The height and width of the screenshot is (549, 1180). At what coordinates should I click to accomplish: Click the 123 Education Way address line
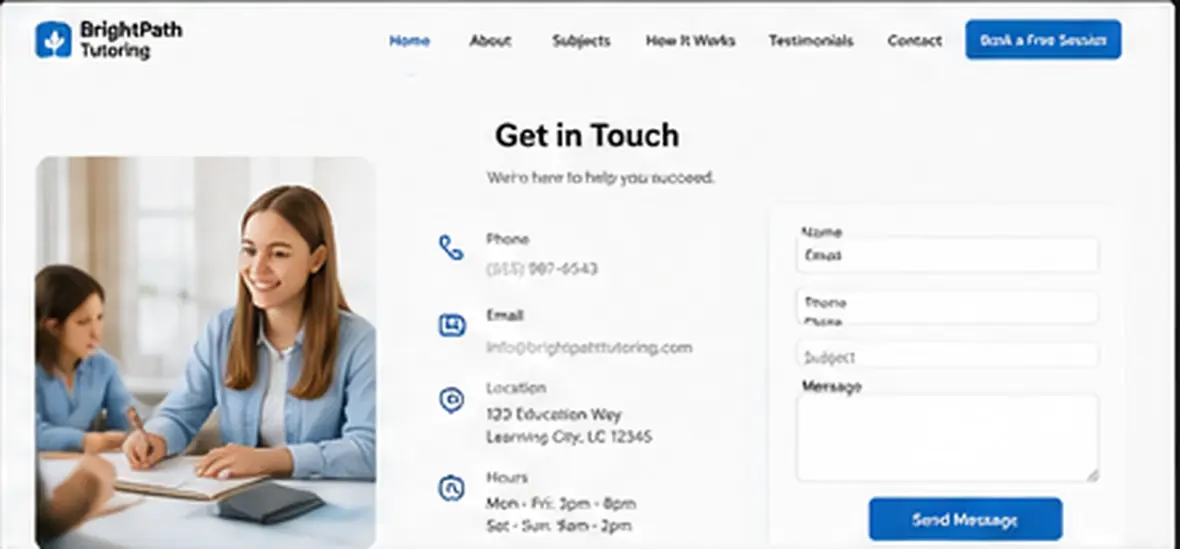click(x=554, y=414)
